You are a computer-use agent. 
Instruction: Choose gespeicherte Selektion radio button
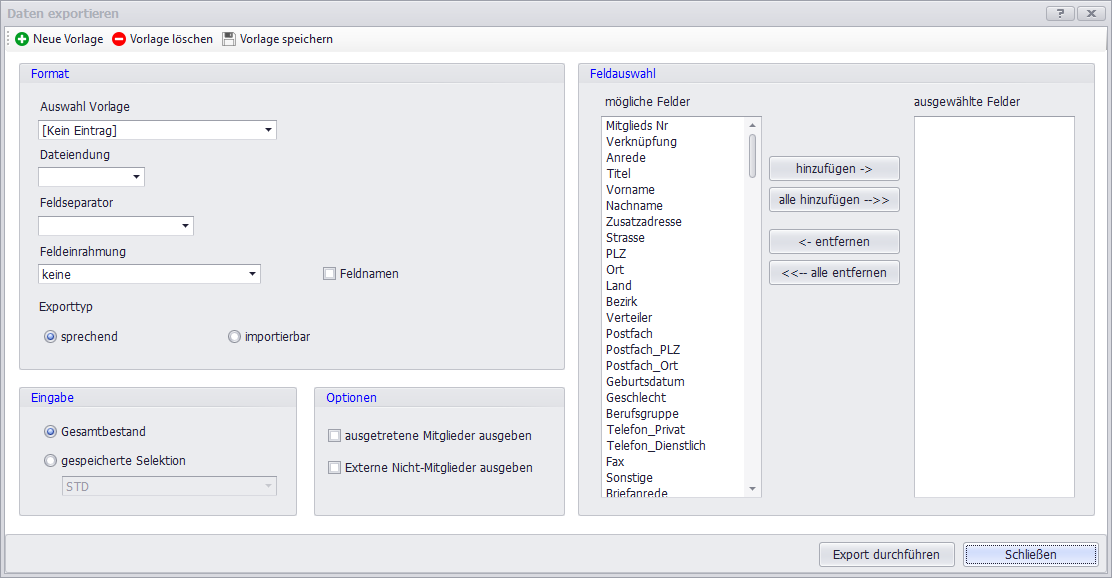(51, 461)
